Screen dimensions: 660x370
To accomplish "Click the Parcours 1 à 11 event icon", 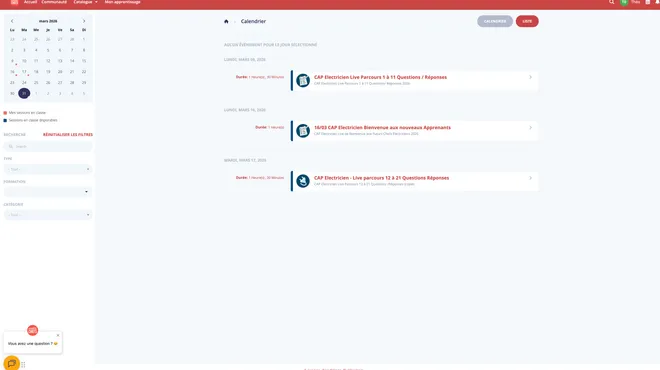I will (x=303, y=80).
